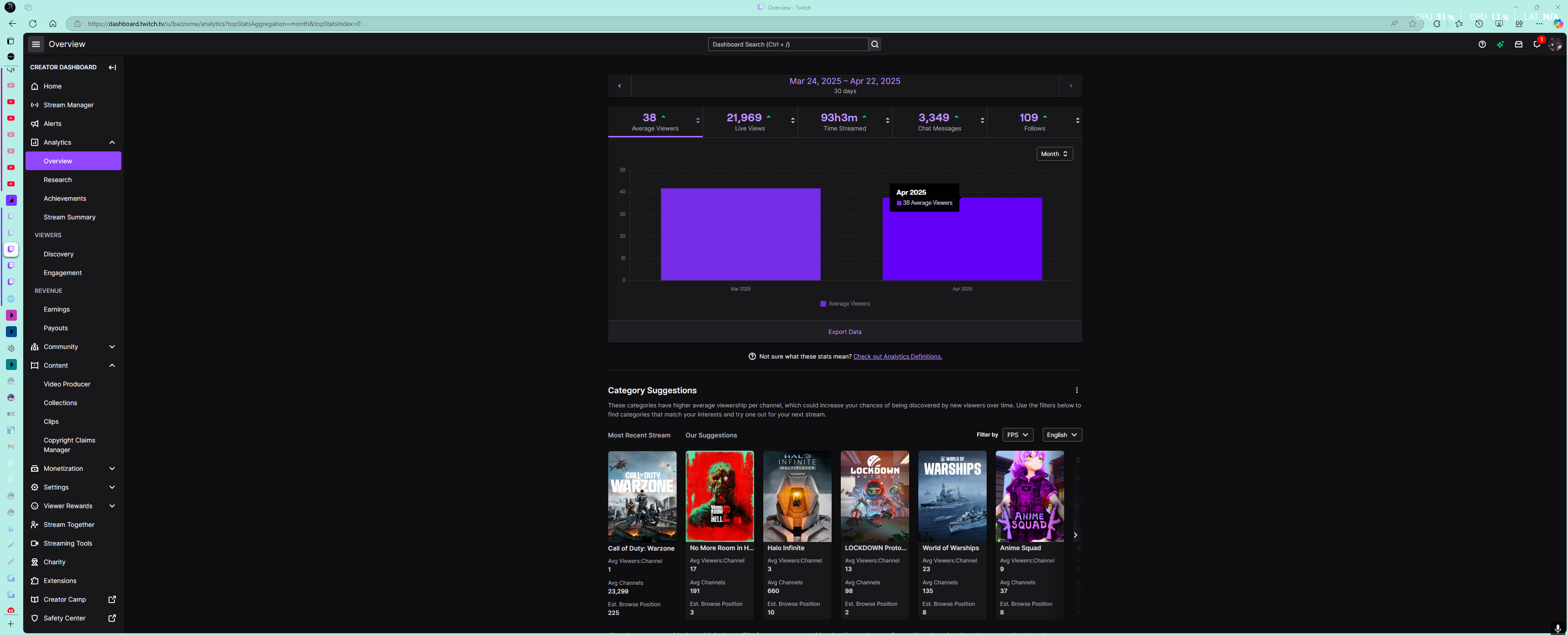
Task: Open the help question mark icon
Action: [1481, 44]
